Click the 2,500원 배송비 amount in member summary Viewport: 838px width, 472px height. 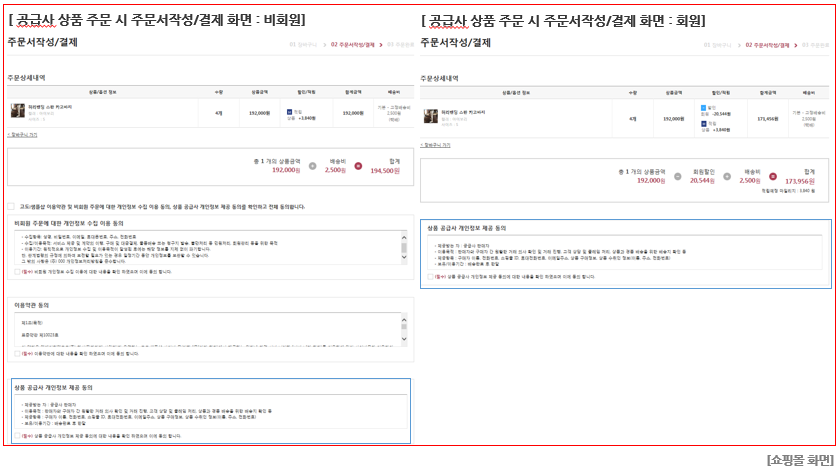pyautogui.click(x=749, y=181)
